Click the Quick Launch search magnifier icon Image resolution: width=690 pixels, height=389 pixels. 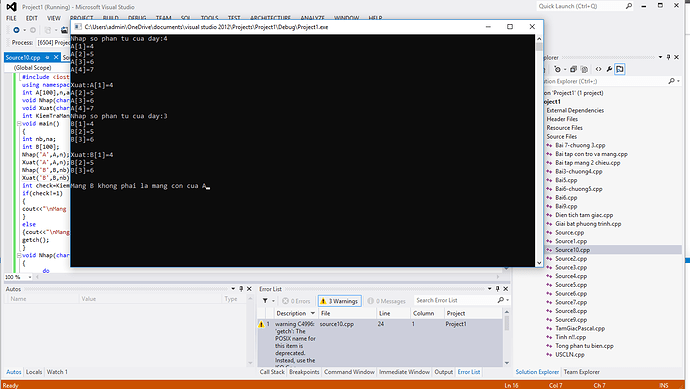(629, 6)
